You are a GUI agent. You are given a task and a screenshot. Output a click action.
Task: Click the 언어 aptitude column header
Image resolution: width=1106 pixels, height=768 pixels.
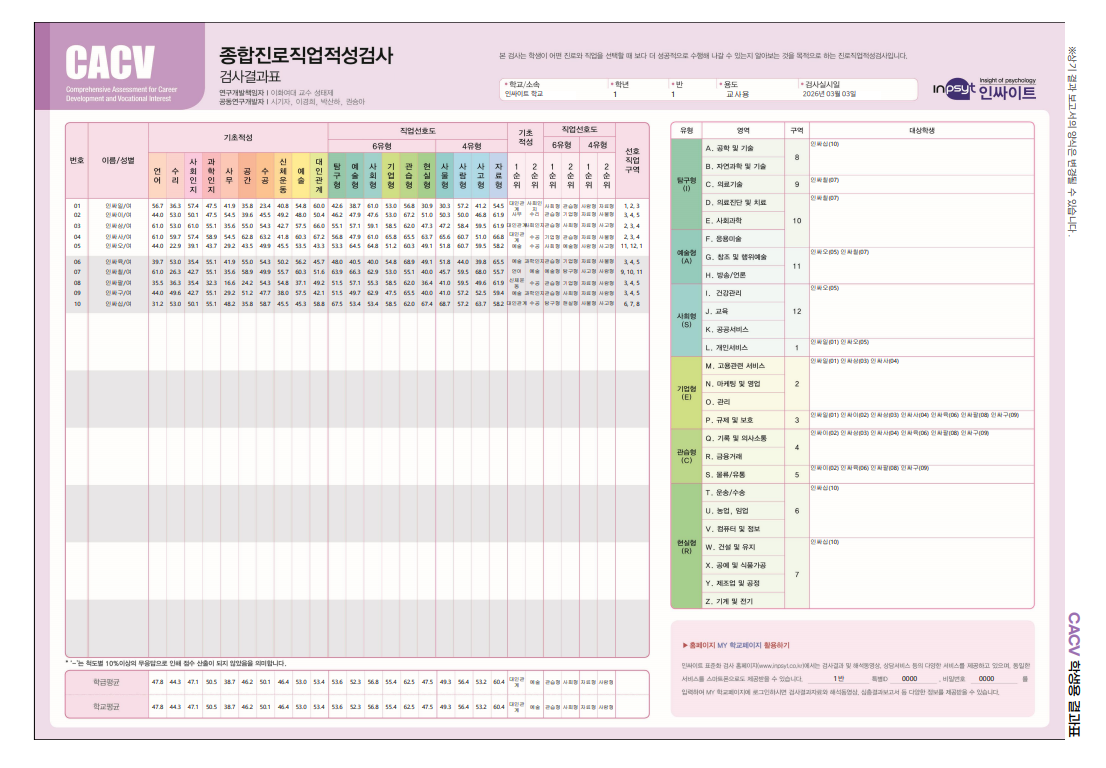[157, 176]
